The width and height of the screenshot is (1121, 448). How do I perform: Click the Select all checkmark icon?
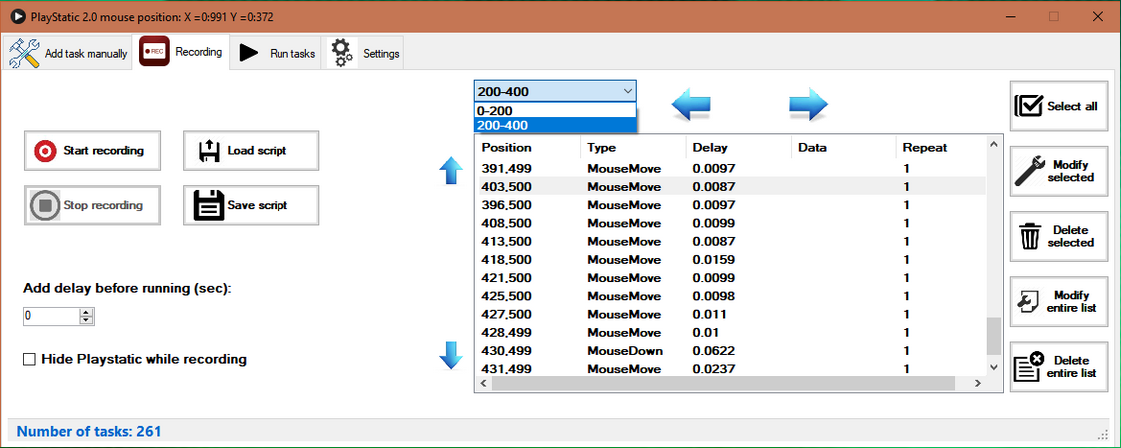click(x=1028, y=106)
